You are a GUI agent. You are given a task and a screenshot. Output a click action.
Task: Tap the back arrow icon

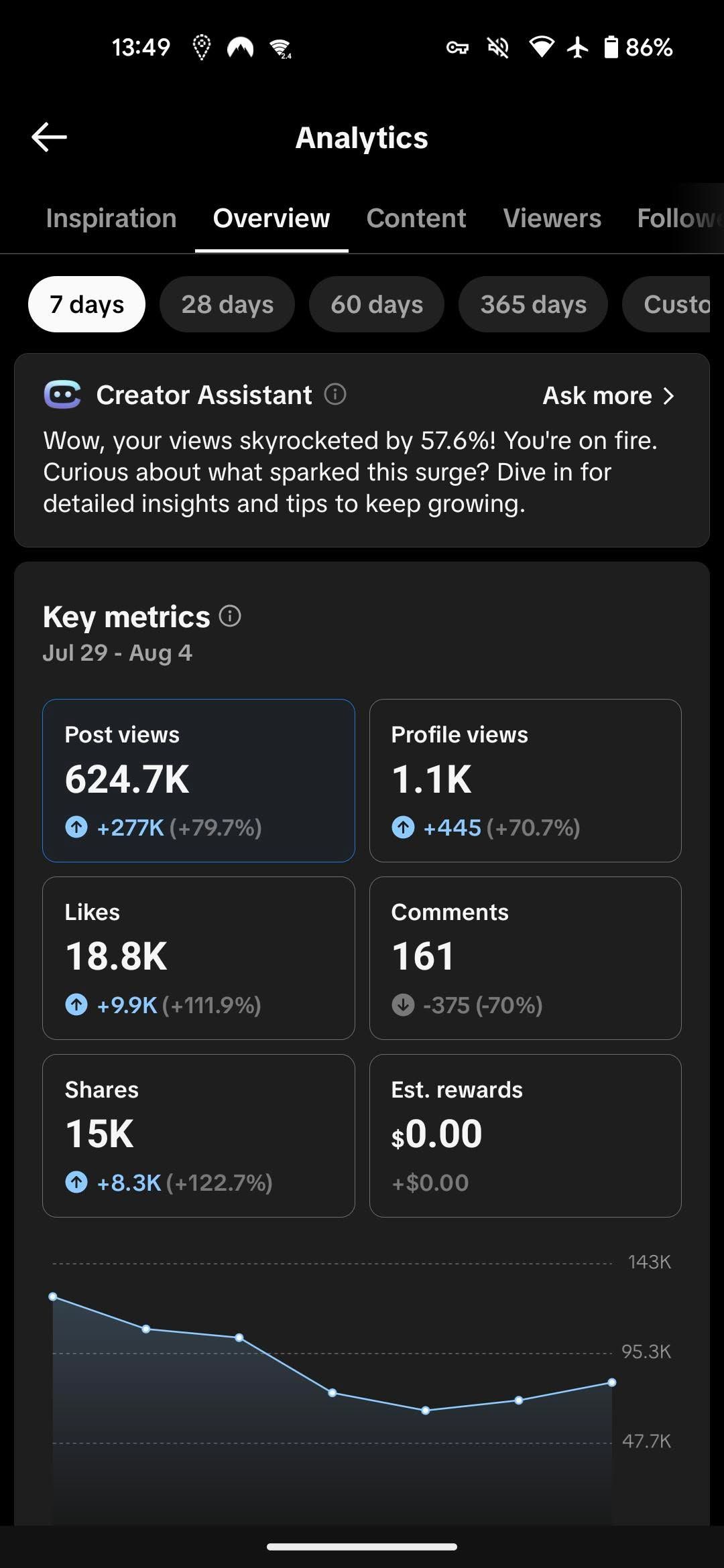(x=49, y=137)
